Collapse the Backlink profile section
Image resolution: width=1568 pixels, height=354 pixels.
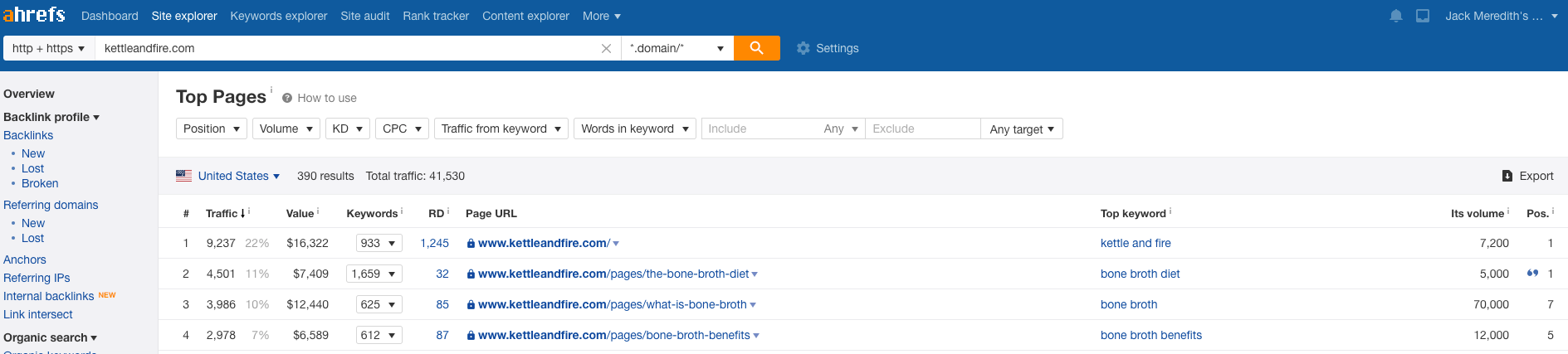pos(51,117)
